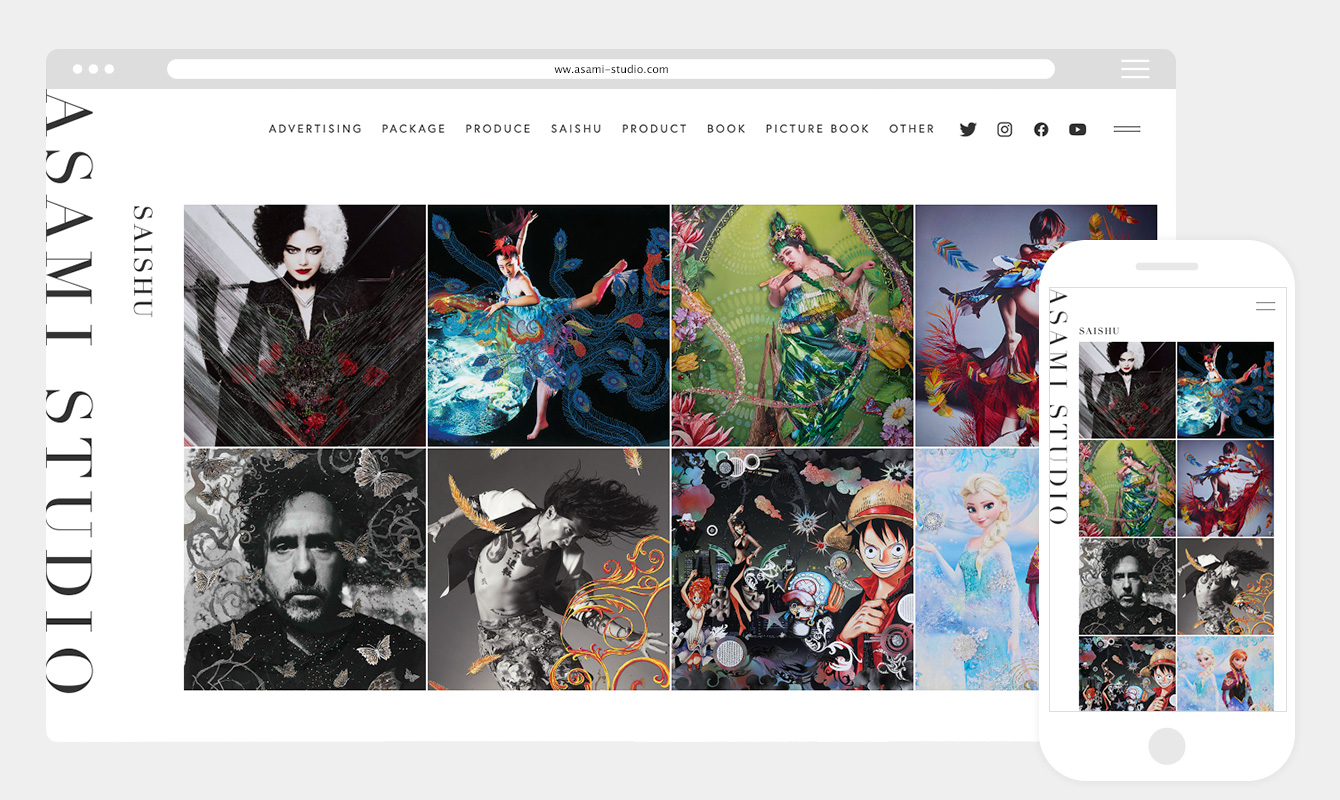1340x800 pixels.
Task: Tap phone thumbnail of ice princesses
Action: tap(1225, 674)
